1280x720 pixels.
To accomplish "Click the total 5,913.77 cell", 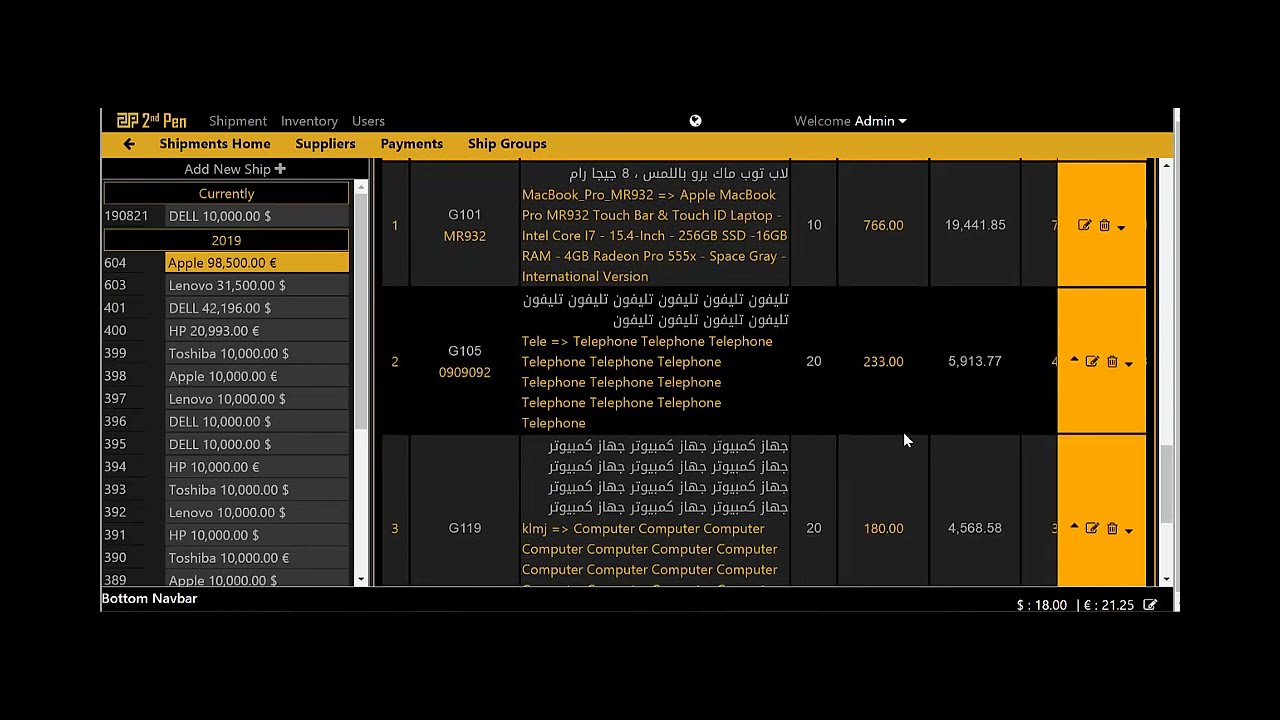I will pyautogui.click(x=975, y=361).
